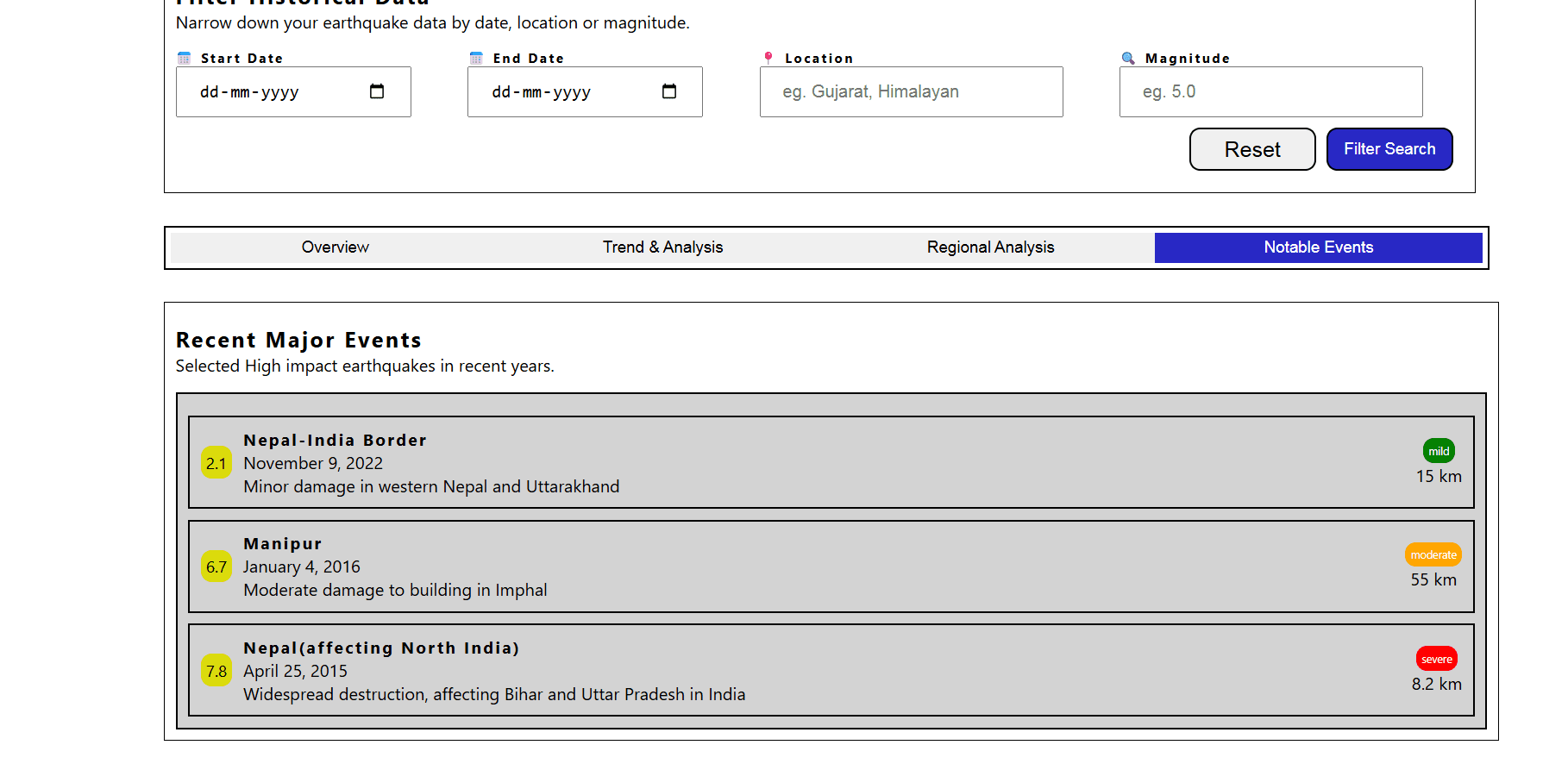
Task: Click the red severe severity tag
Action: click(x=1437, y=659)
